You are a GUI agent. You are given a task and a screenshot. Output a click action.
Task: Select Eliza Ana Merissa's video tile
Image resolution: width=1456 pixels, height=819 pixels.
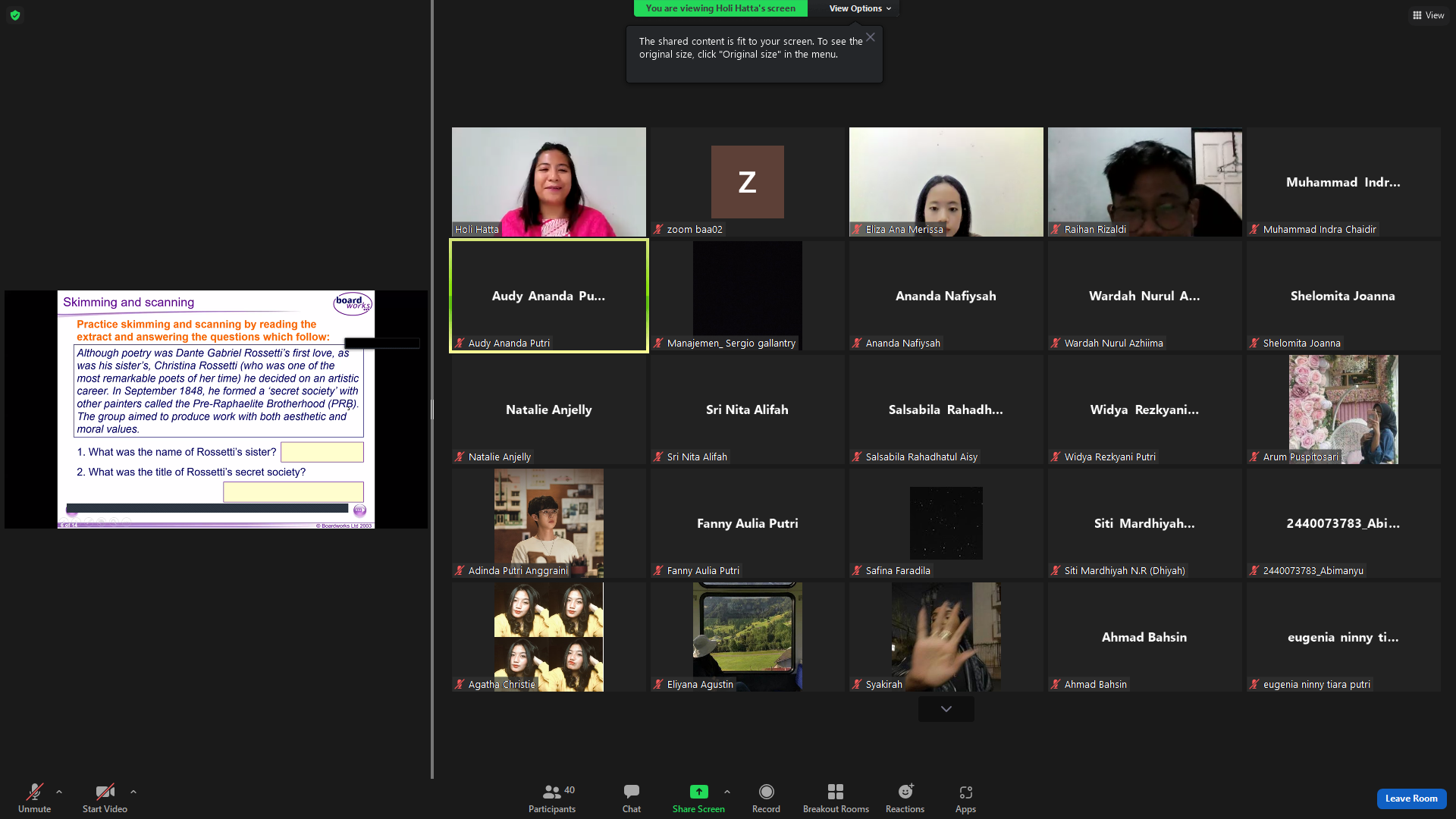pos(946,182)
